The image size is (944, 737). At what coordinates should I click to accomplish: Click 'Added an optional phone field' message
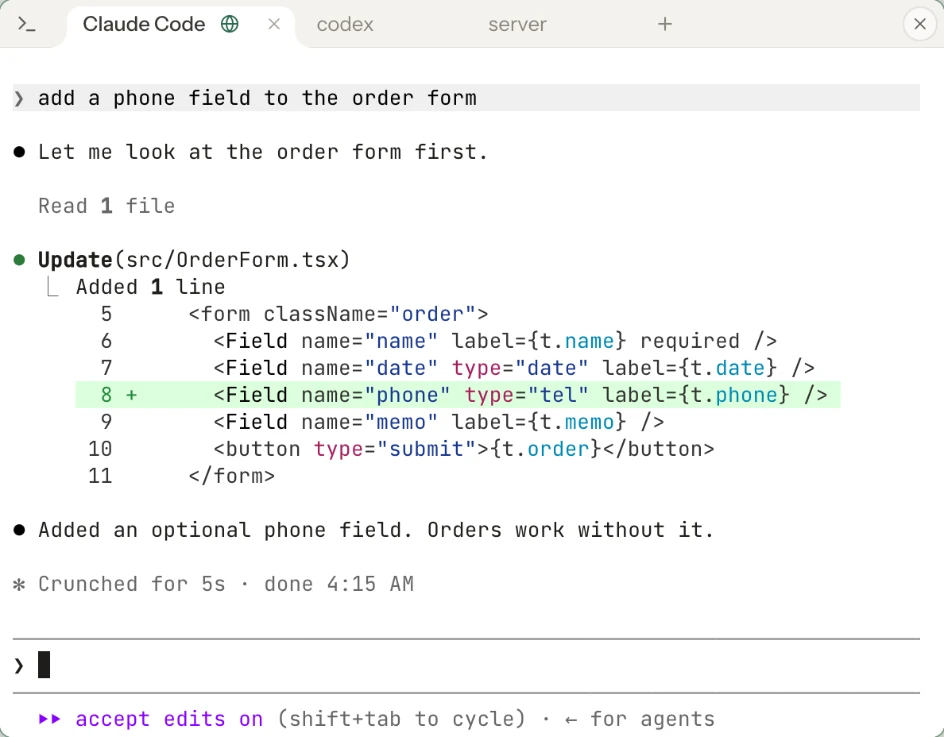pos(376,530)
